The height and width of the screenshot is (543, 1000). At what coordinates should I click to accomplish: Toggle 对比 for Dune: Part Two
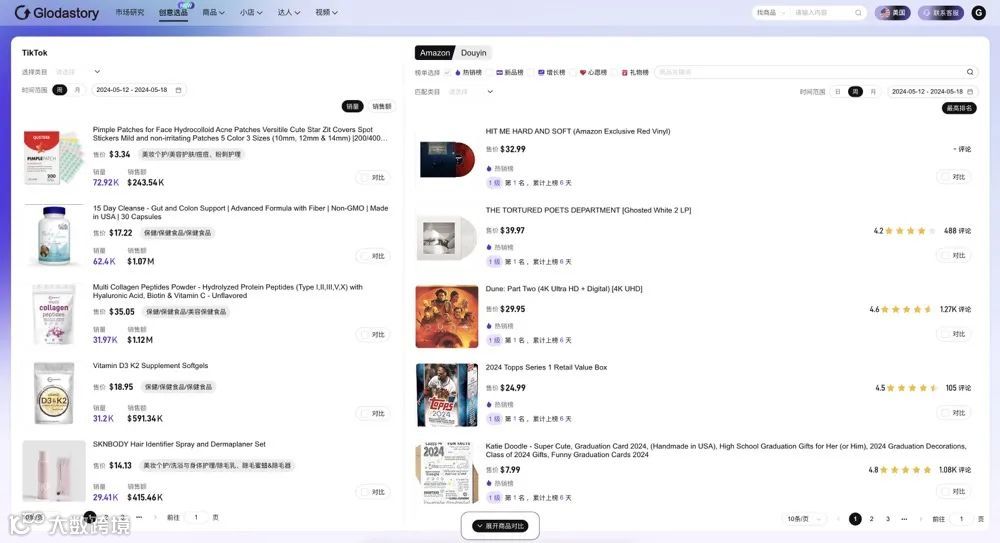[953, 334]
